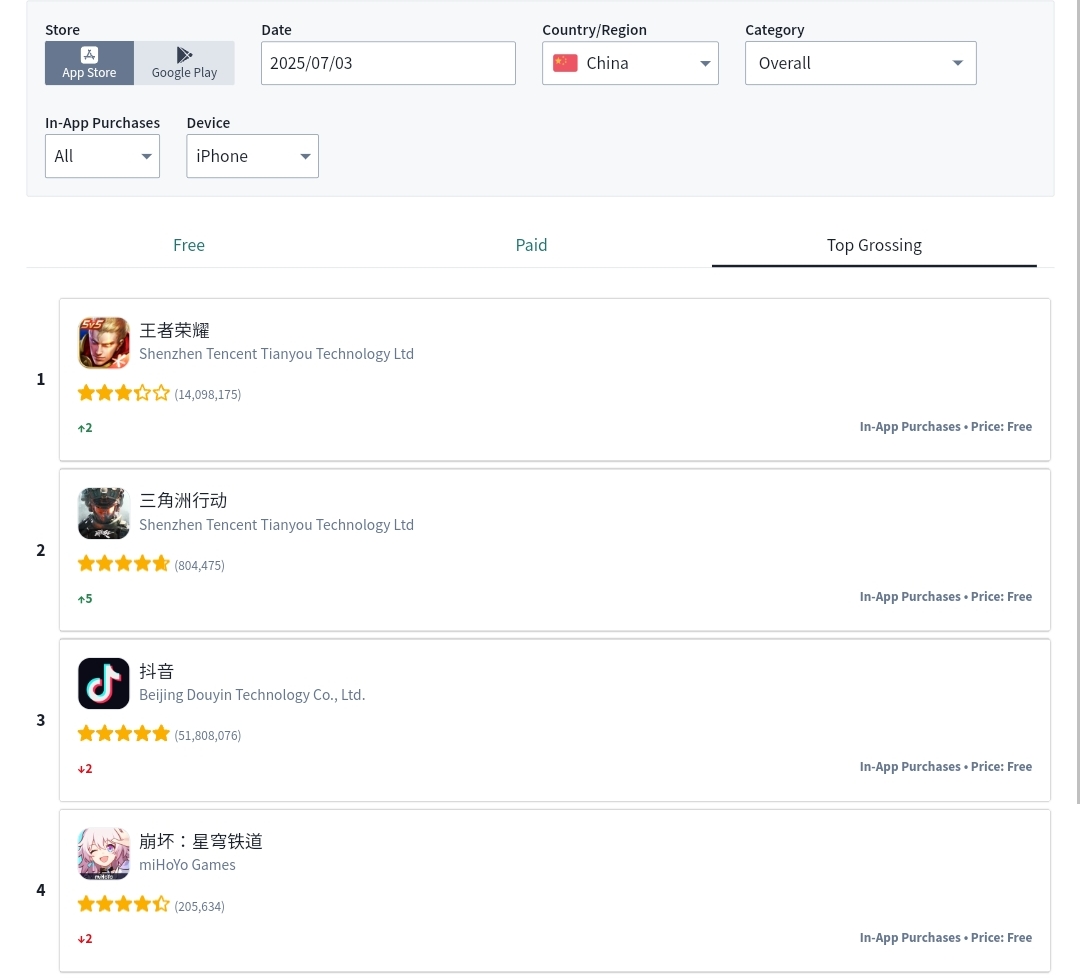This screenshot has height=978, width=1080.
Task: Click the up 2 rank change indicator
Action: coord(85,428)
